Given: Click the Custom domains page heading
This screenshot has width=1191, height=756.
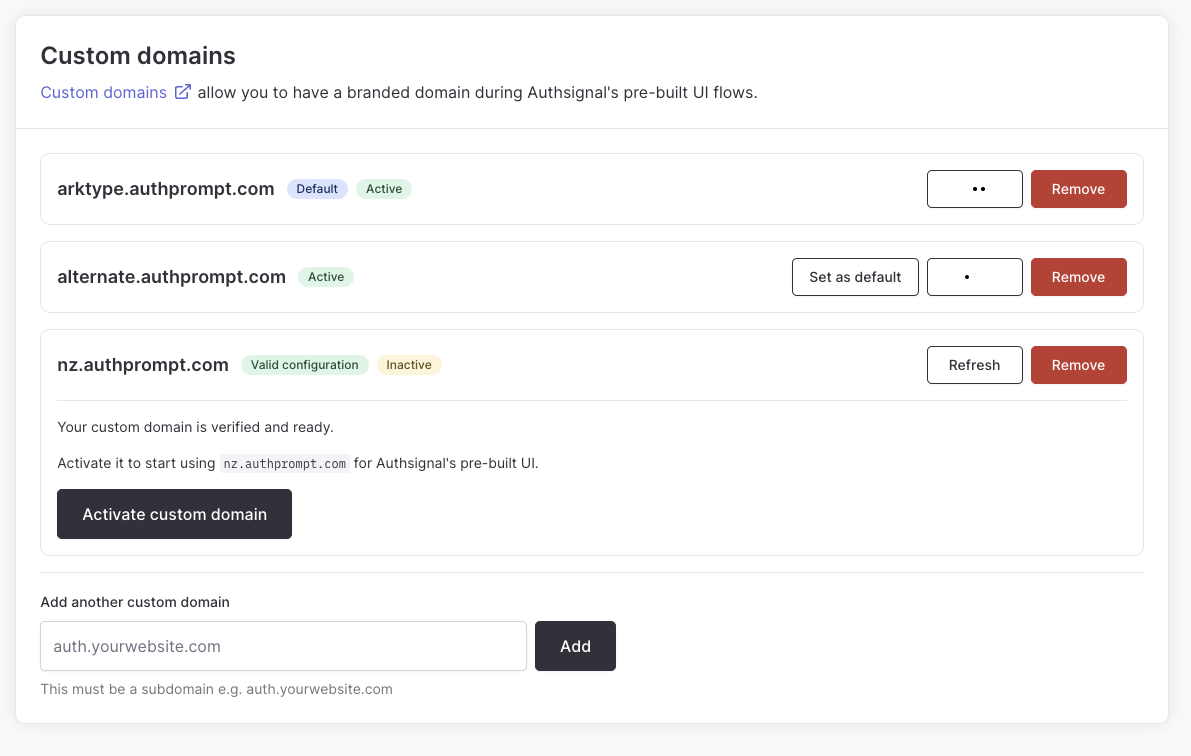Looking at the screenshot, I should 137,56.
